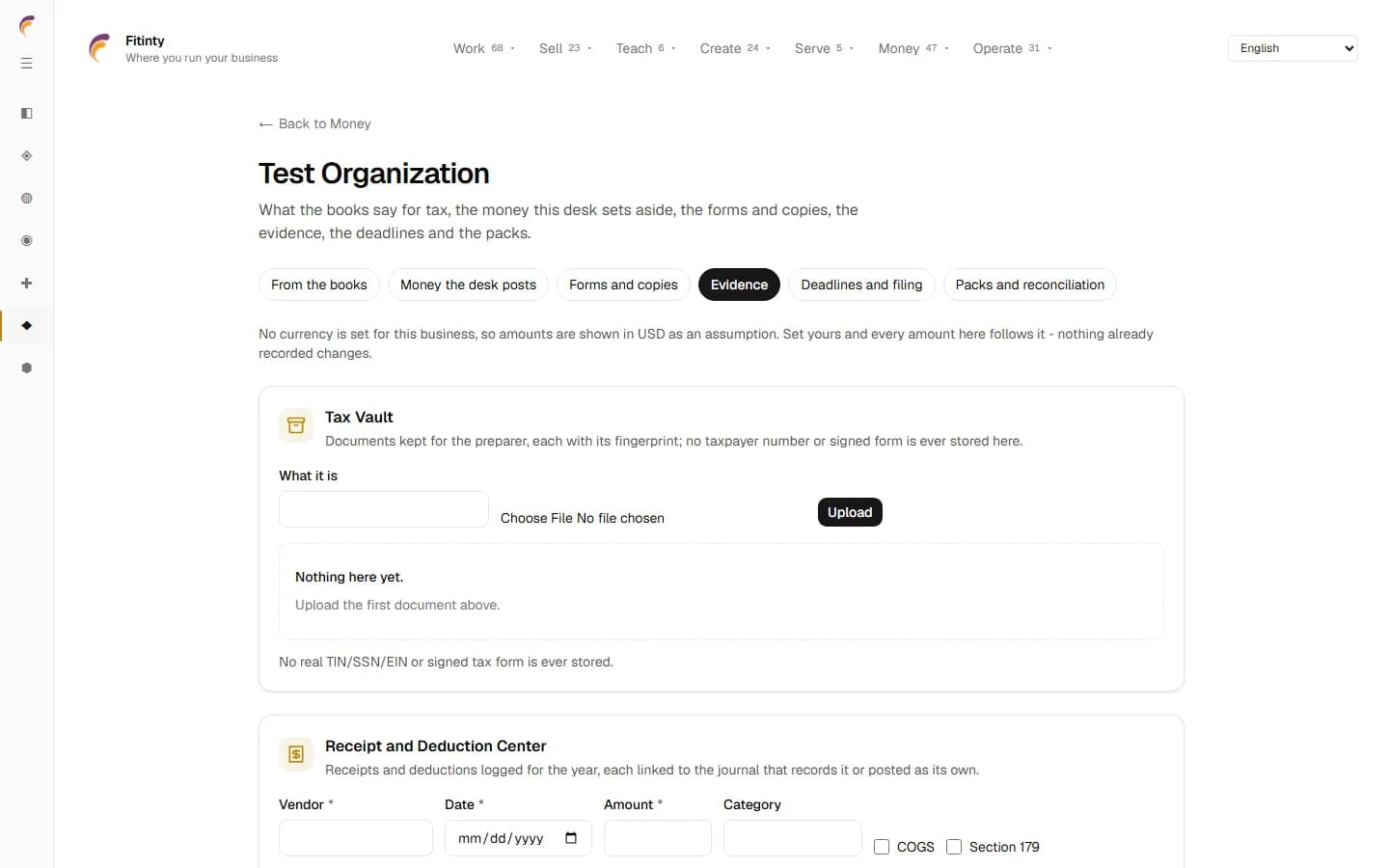Open the calendar picker in Date field

(571, 838)
